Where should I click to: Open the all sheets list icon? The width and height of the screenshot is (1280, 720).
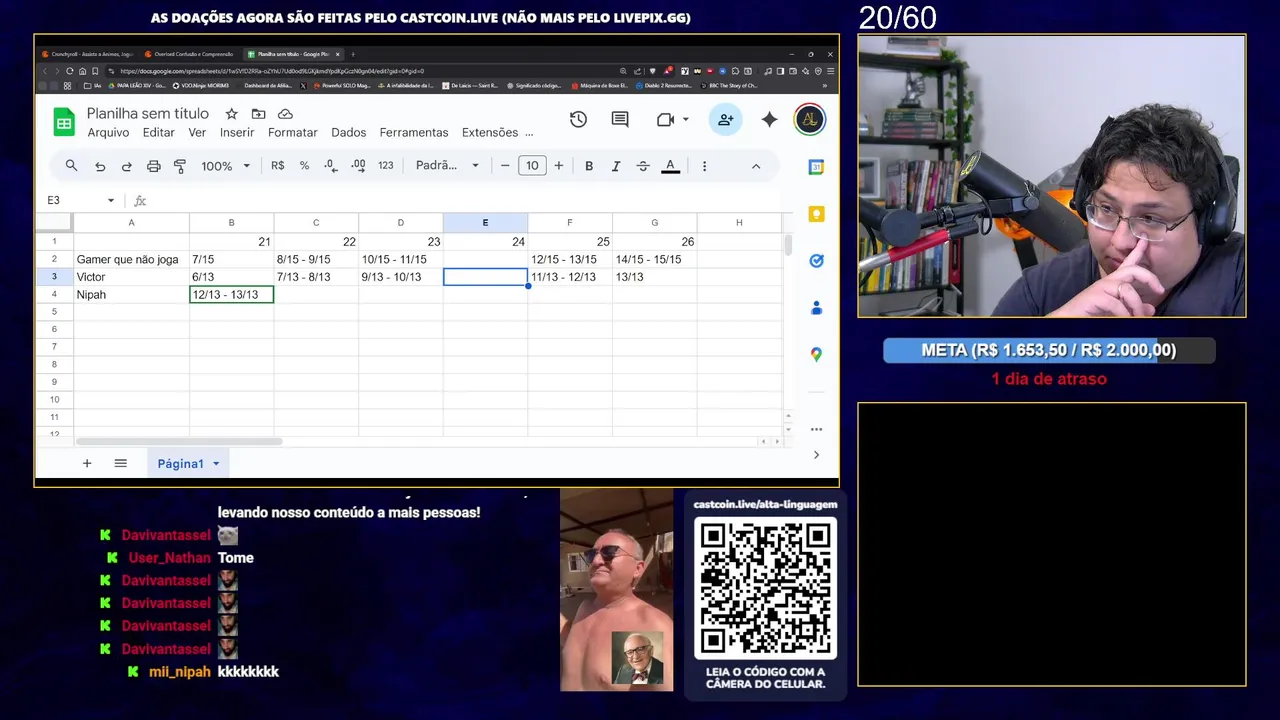point(120,463)
